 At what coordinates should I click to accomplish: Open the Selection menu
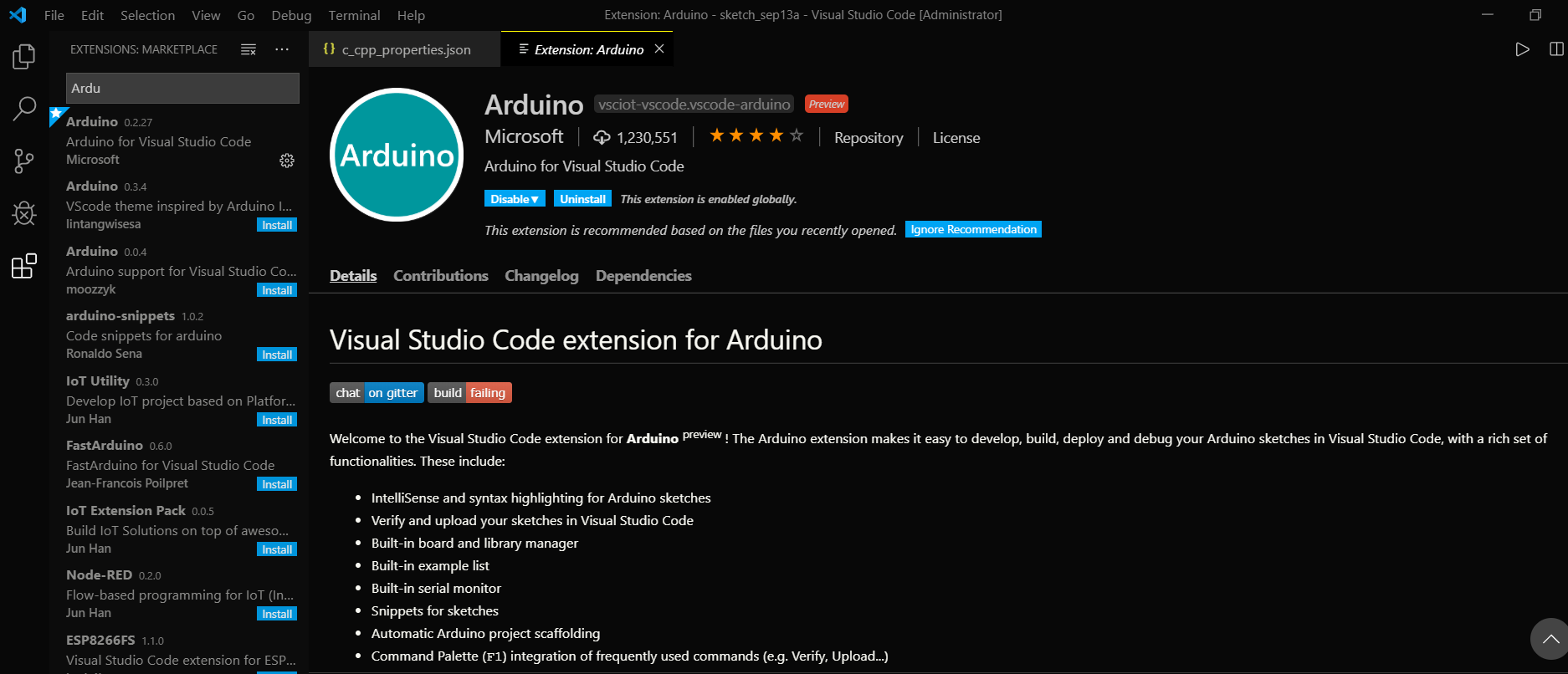point(148,15)
